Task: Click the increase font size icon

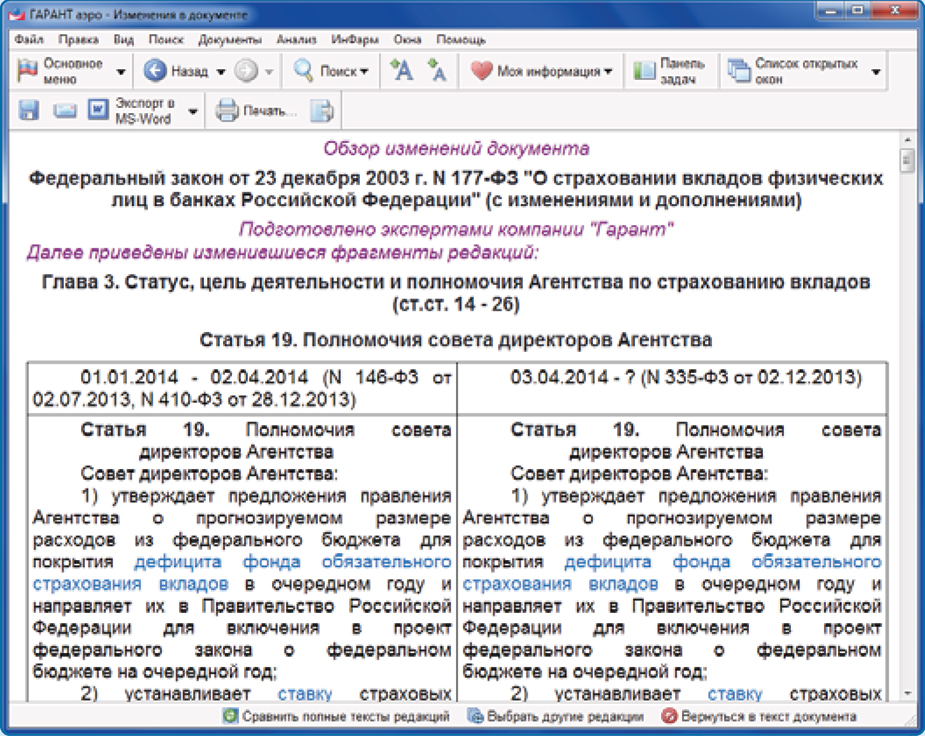Action: 401,71
